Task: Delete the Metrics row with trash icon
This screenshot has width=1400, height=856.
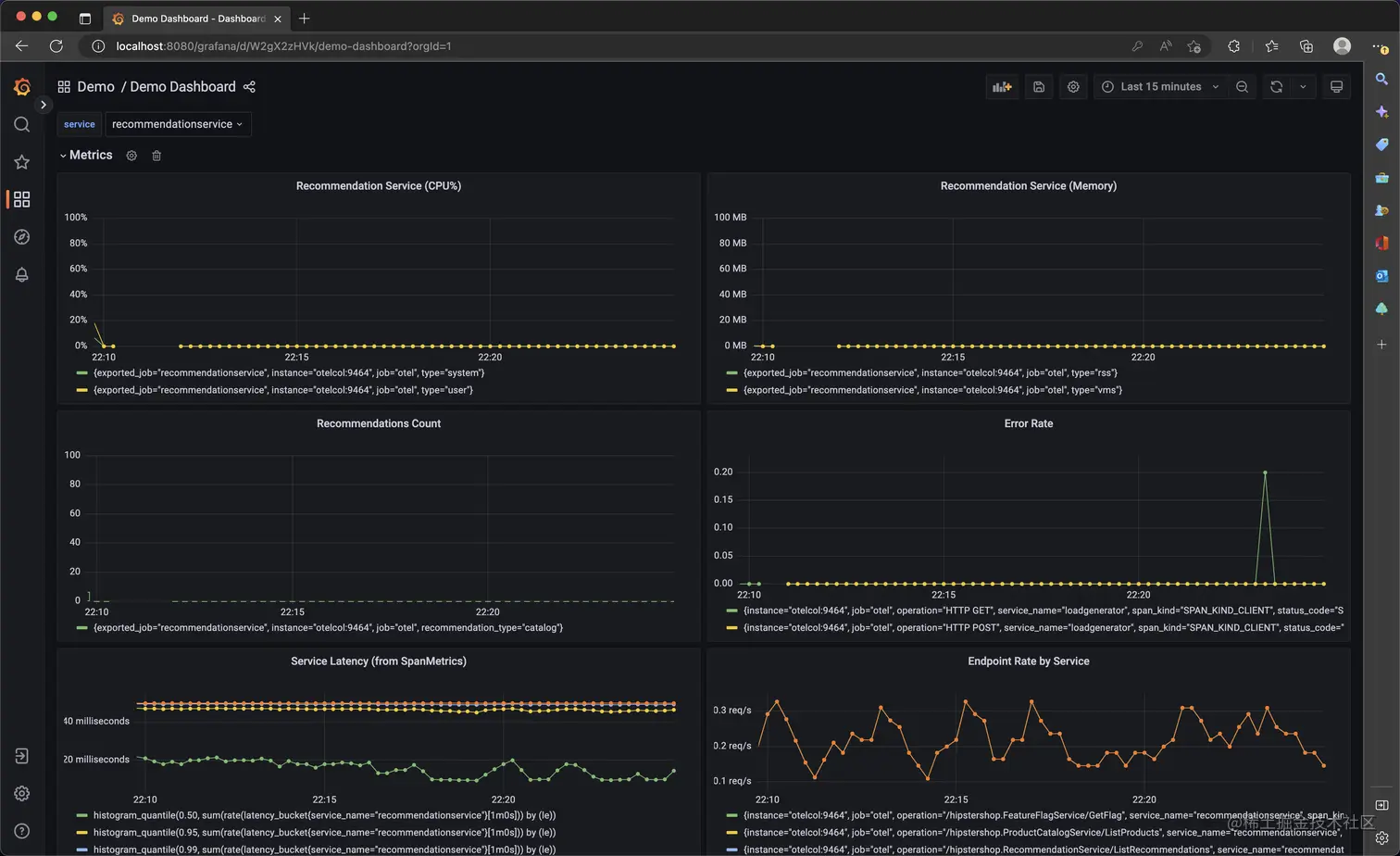Action: coord(156,156)
